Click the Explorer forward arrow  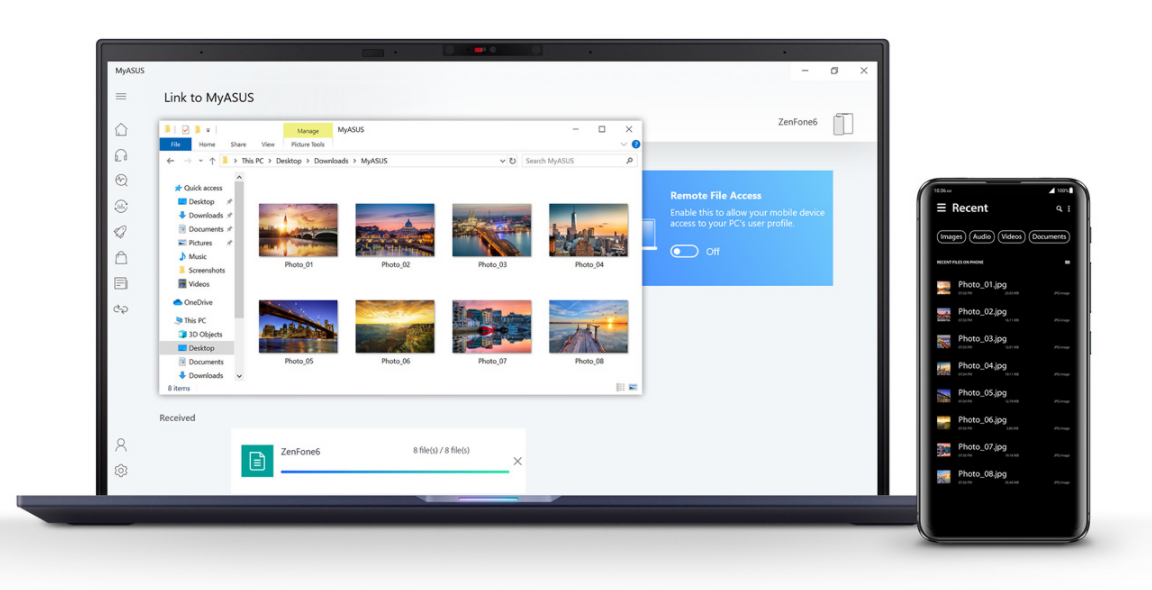187,161
